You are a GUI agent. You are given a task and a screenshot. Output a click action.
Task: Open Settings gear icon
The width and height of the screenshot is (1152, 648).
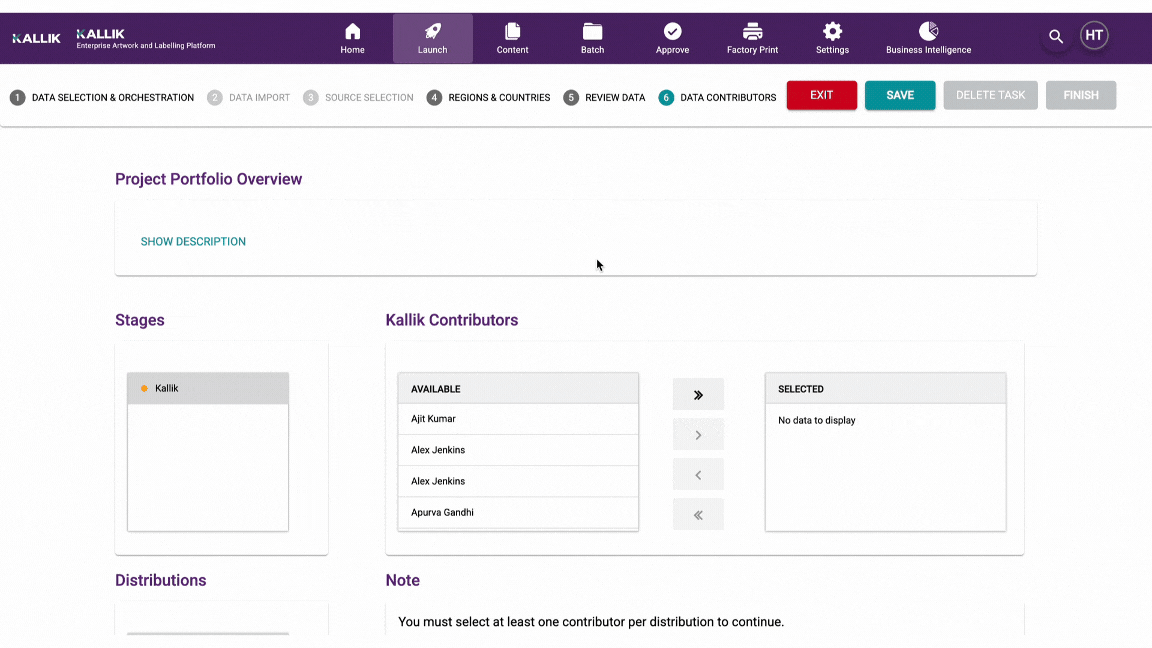[x=832, y=32]
